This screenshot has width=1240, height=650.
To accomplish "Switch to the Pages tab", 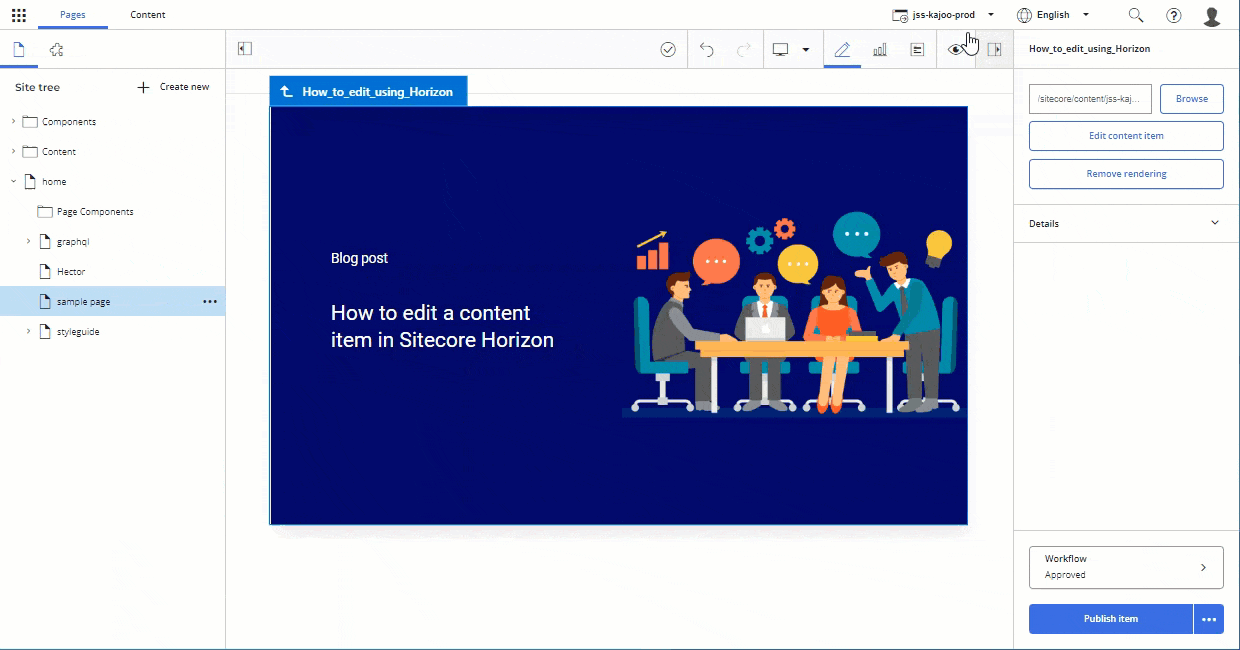I will (73, 15).
